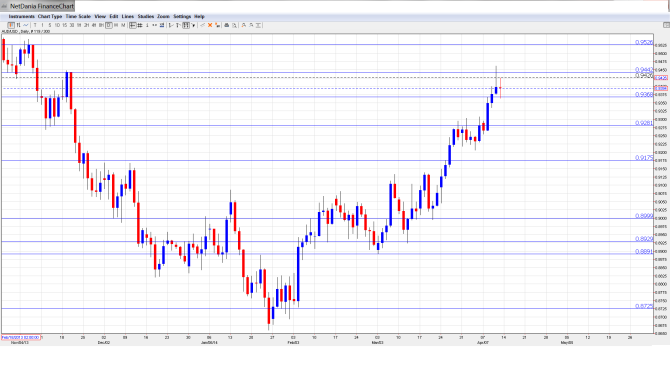Click the Help menu item
The image size is (670, 376).
click(199, 16)
